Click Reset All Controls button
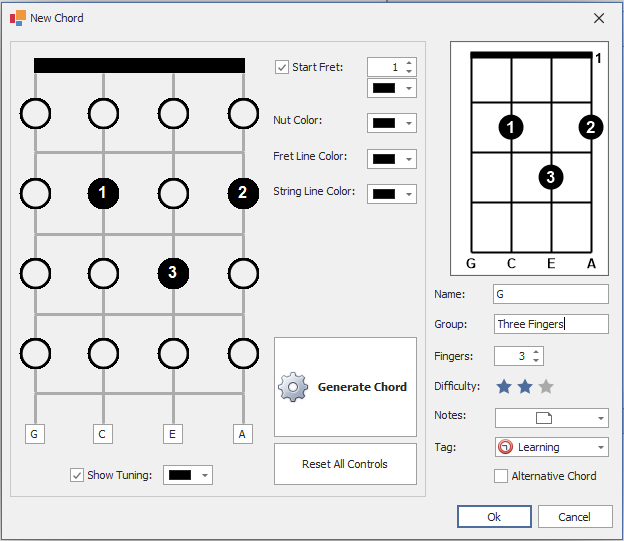This screenshot has width=624, height=541. click(345, 464)
